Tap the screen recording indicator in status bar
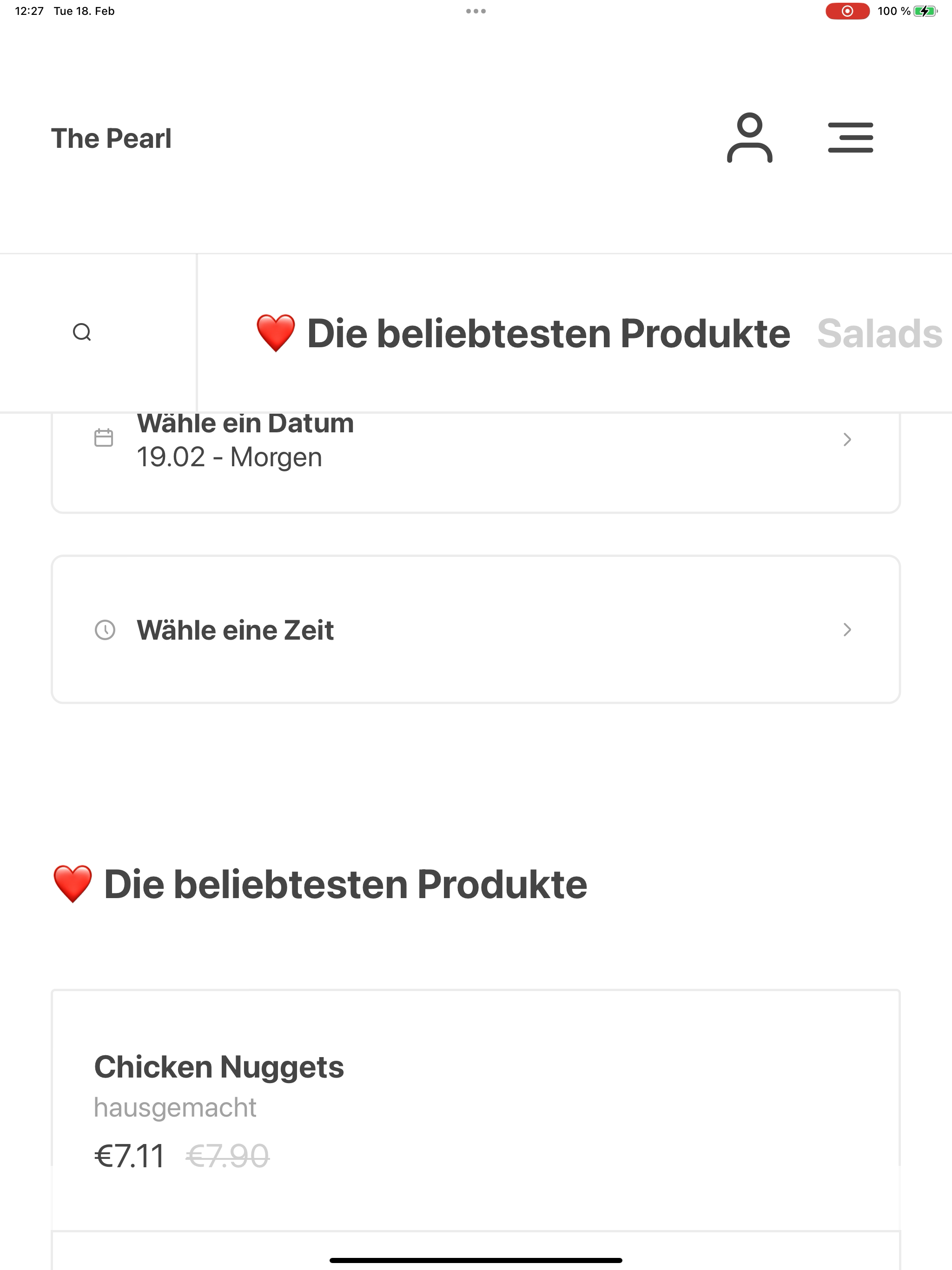952x1270 pixels. point(847,11)
